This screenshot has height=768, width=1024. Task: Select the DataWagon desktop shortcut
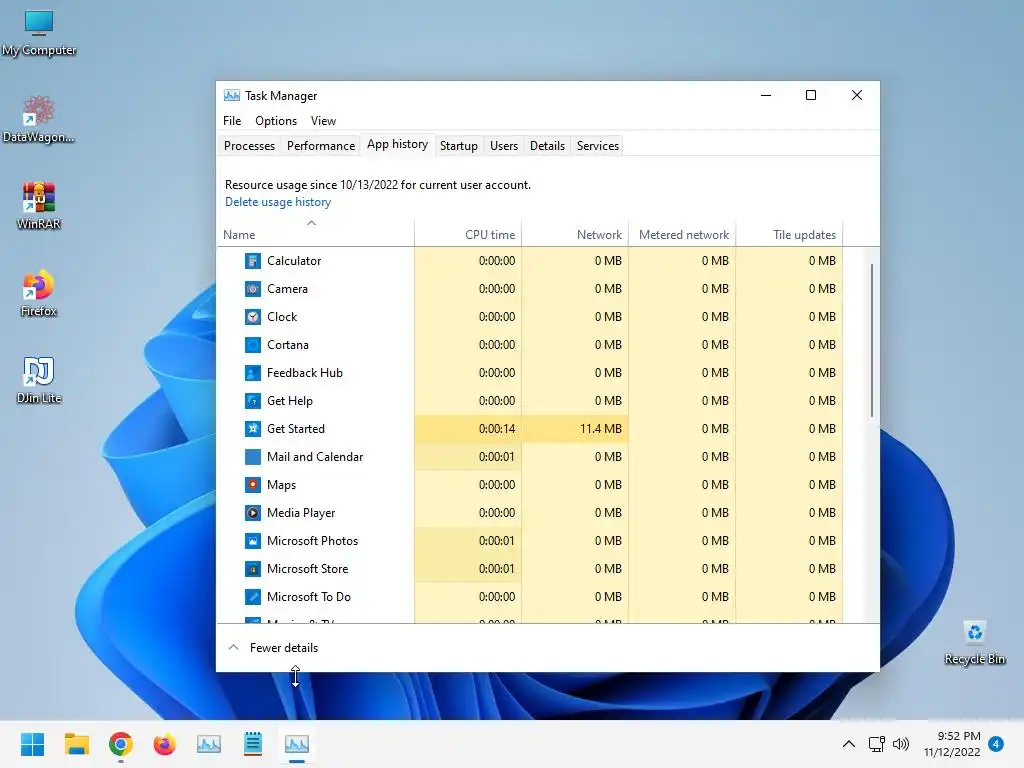(x=39, y=120)
